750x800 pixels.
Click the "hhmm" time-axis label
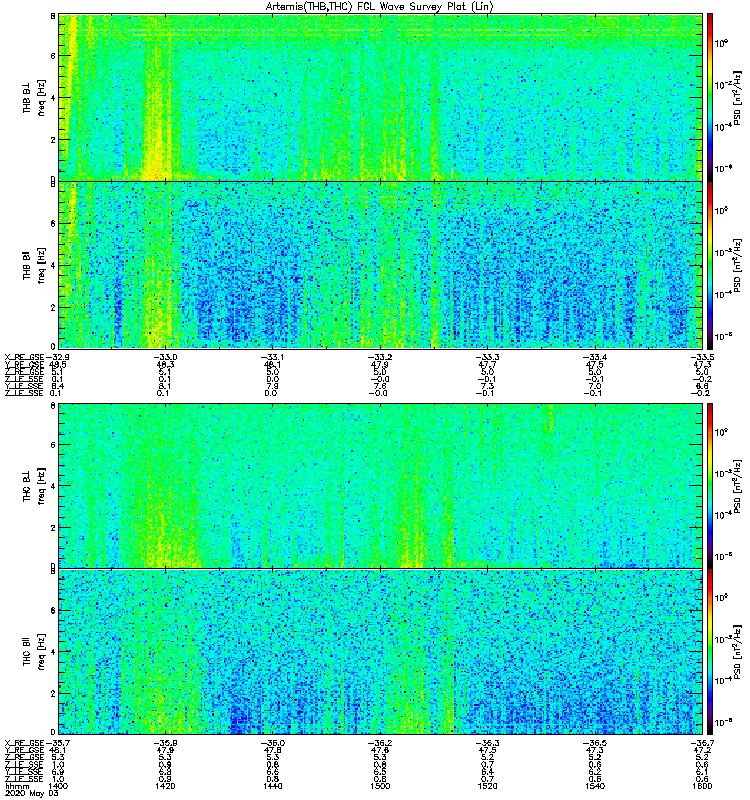(x=17, y=786)
